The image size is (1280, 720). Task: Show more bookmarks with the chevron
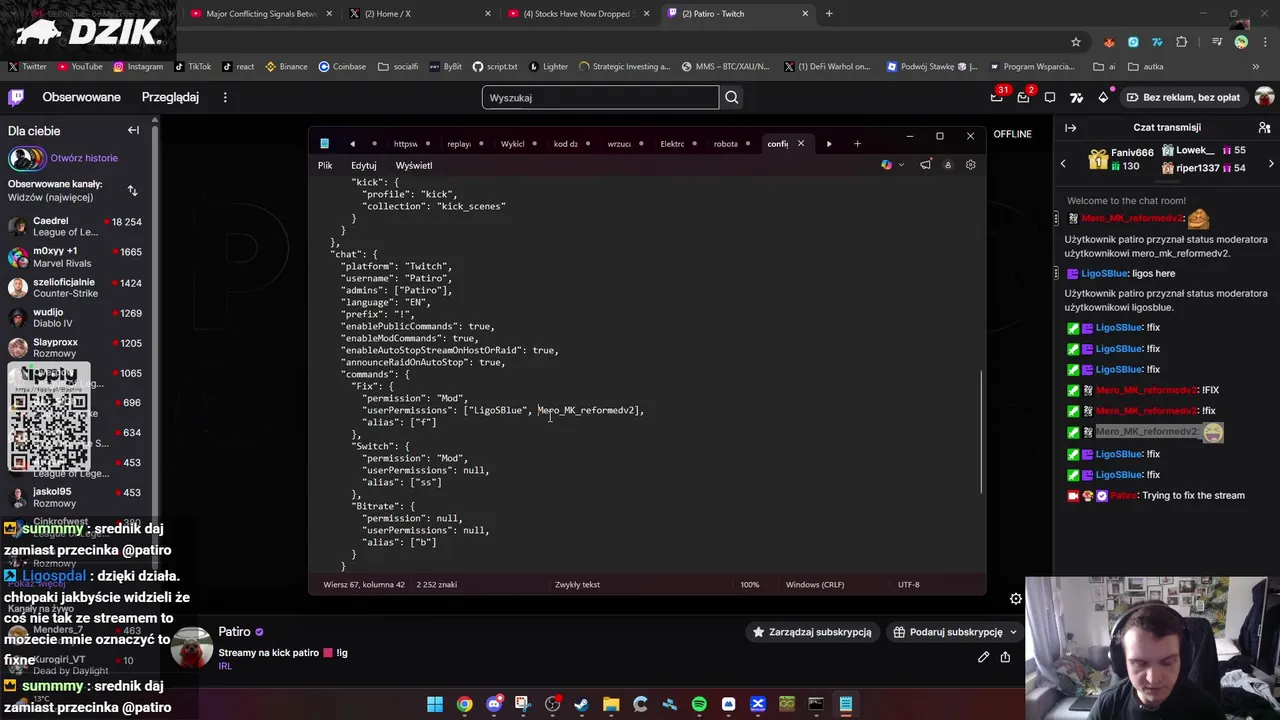pos(1256,67)
